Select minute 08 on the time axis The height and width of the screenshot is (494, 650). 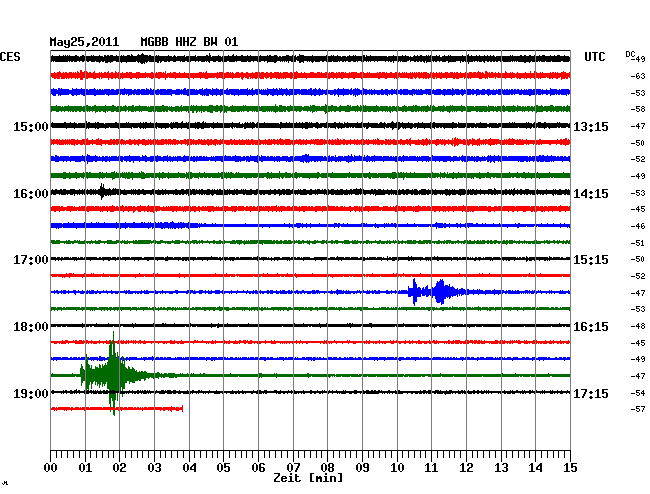point(327,467)
